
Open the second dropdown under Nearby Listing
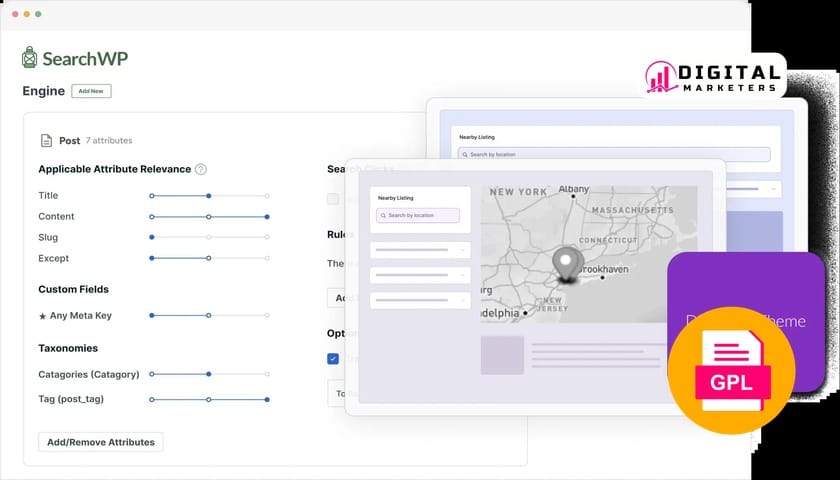pos(419,275)
